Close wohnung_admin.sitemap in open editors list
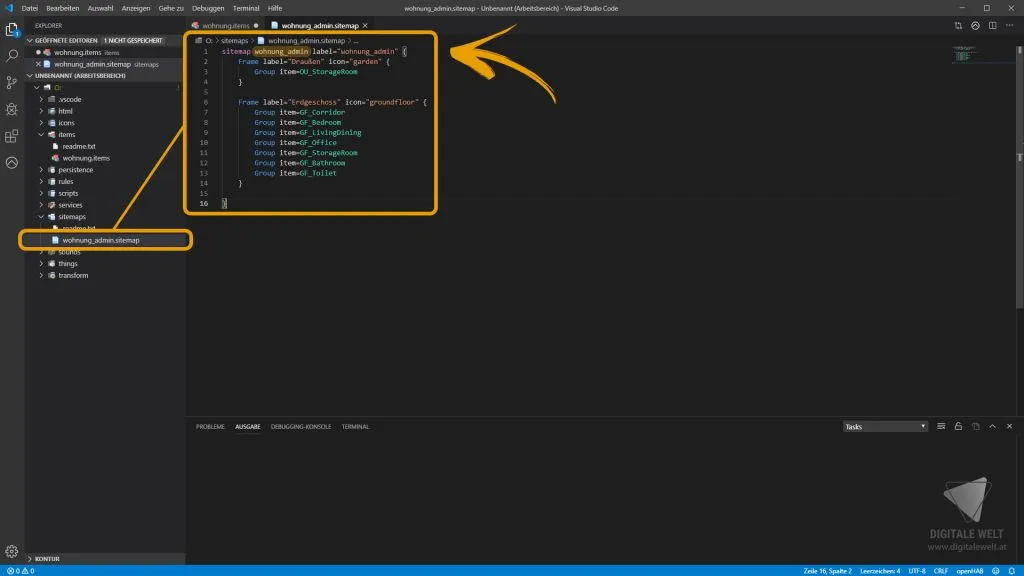 point(38,64)
